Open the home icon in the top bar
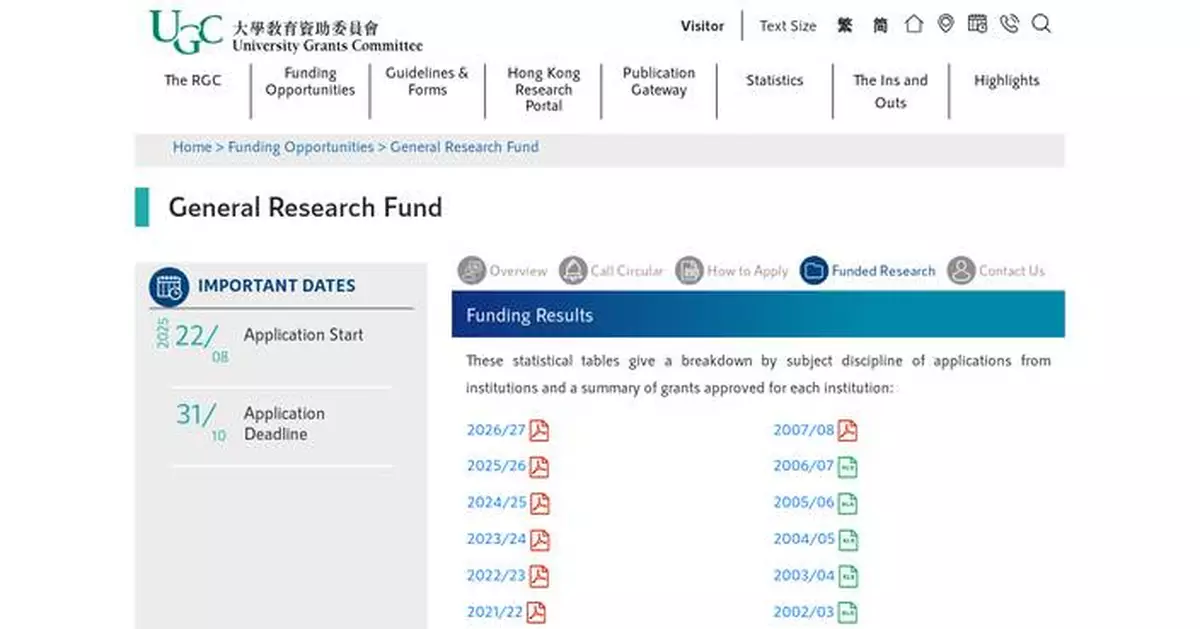1200x629 pixels. 913,24
